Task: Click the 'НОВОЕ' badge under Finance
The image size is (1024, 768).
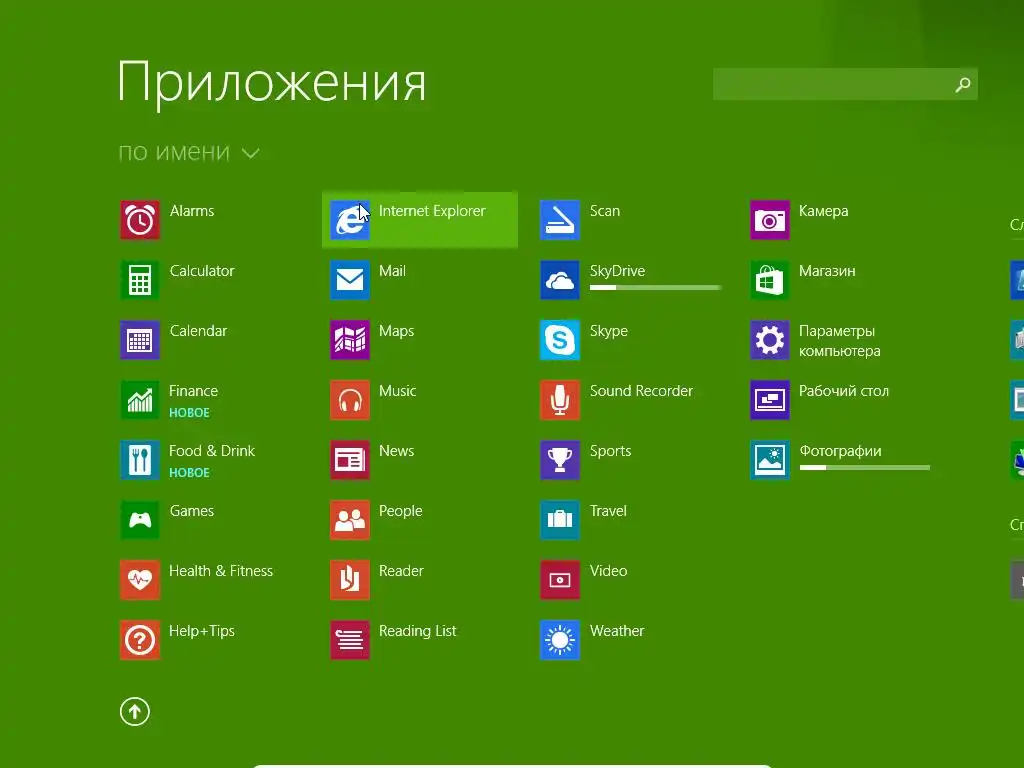Action: [x=189, y=413]
